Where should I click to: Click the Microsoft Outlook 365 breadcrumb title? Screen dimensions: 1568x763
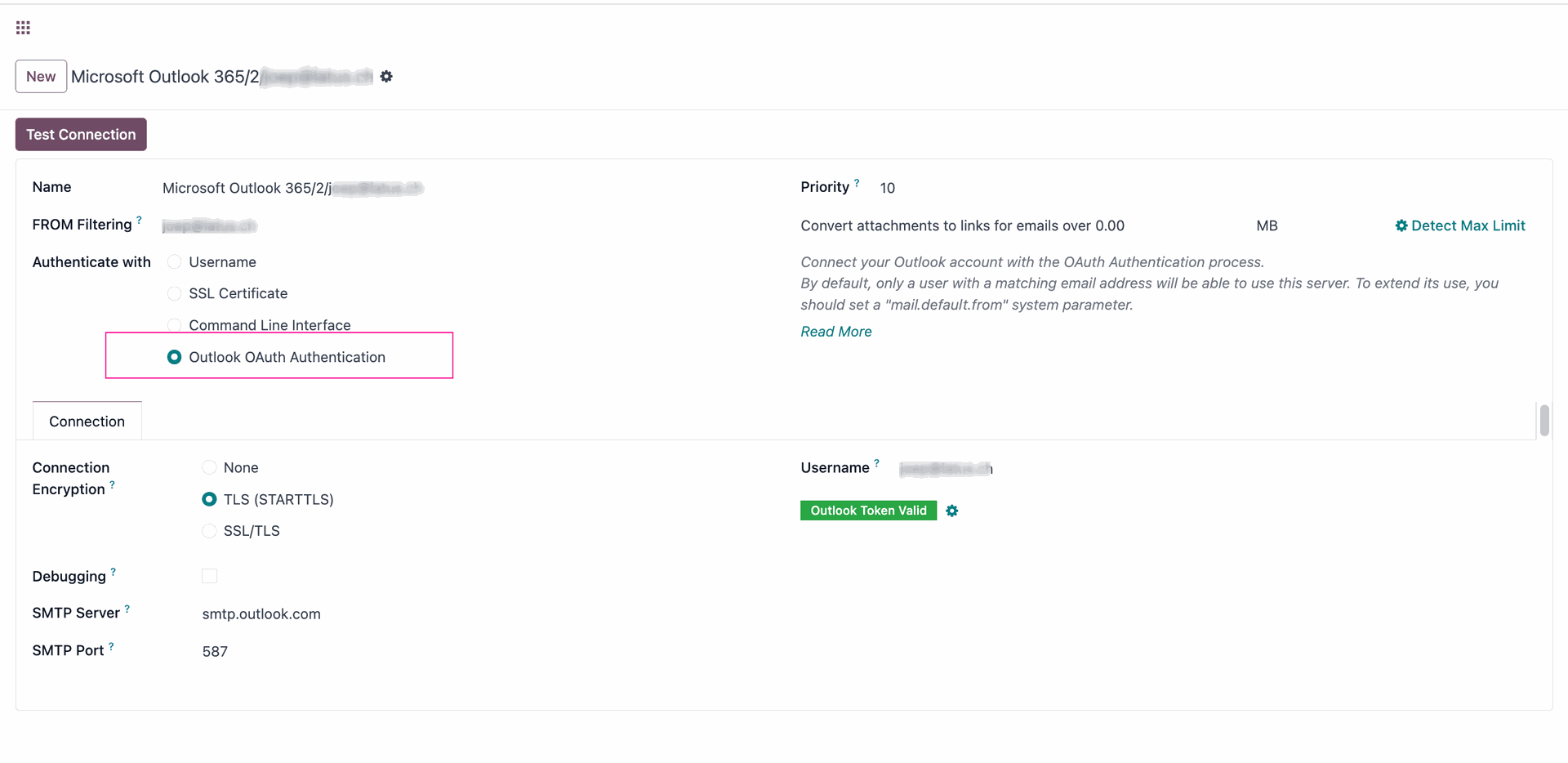click(222, 77)
